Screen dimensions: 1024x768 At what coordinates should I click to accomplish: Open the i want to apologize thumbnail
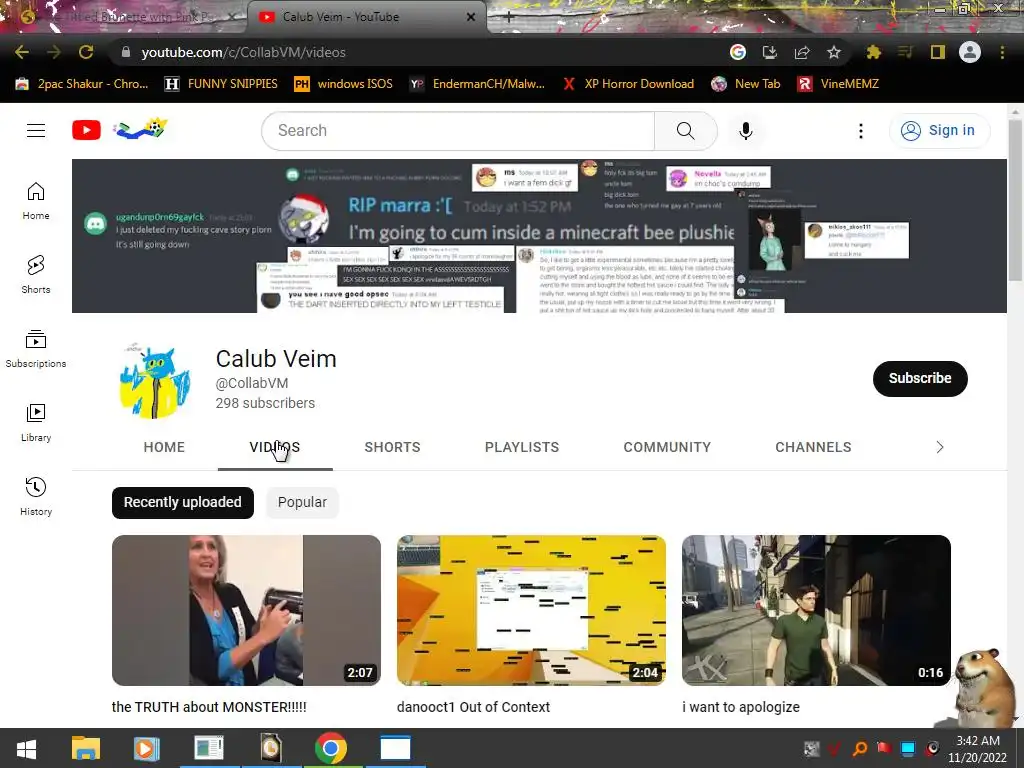816,610
